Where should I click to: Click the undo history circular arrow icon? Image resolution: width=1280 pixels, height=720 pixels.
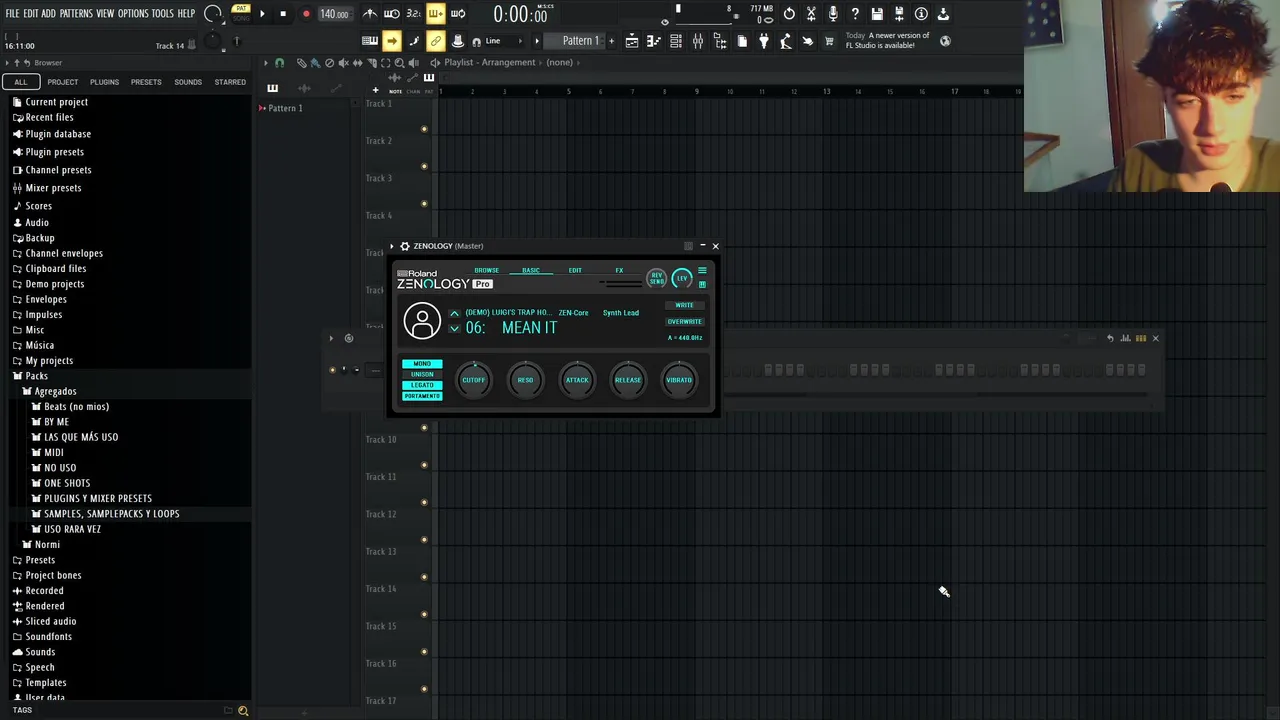point(789,14)
